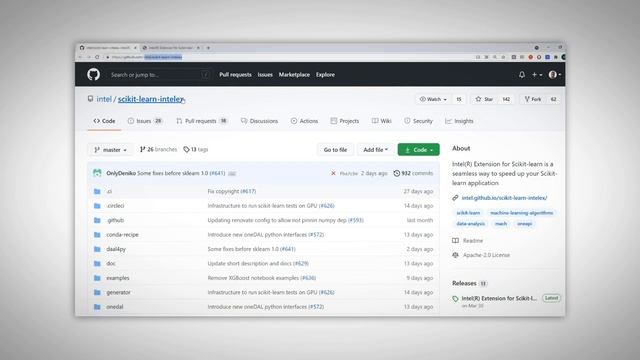Switch to the Actions tab

click(304, 121)
